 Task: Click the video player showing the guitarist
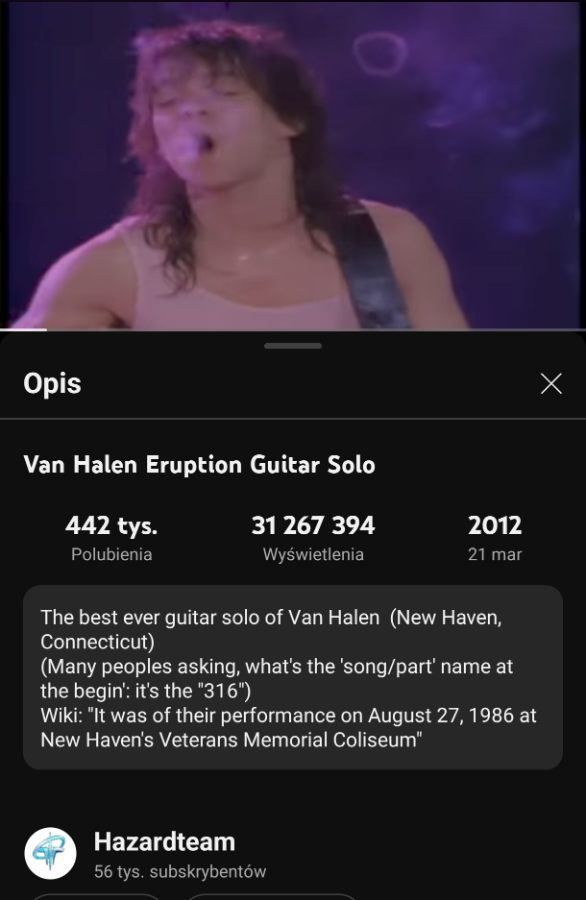tap(293, 165)
